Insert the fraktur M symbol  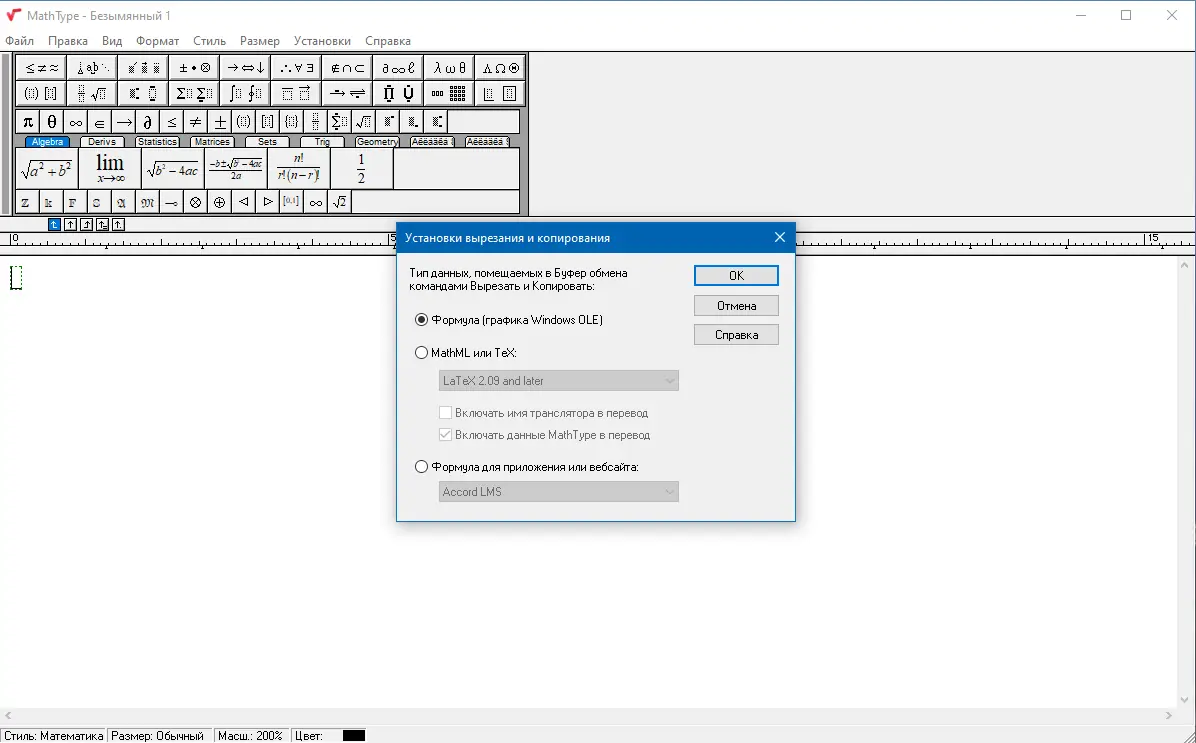147,202
